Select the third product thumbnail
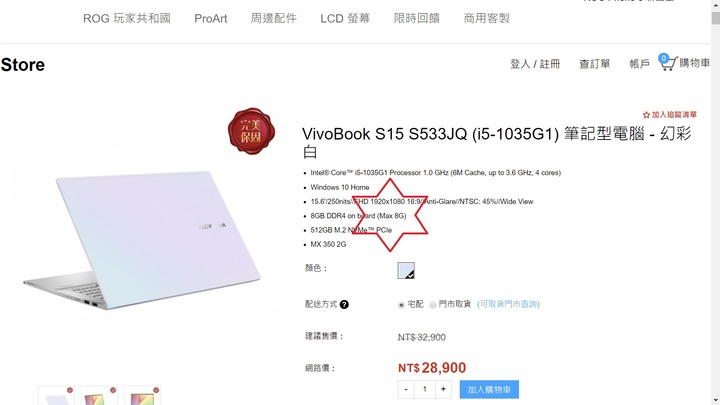The image size is (720, 405). tap(142, 396)
